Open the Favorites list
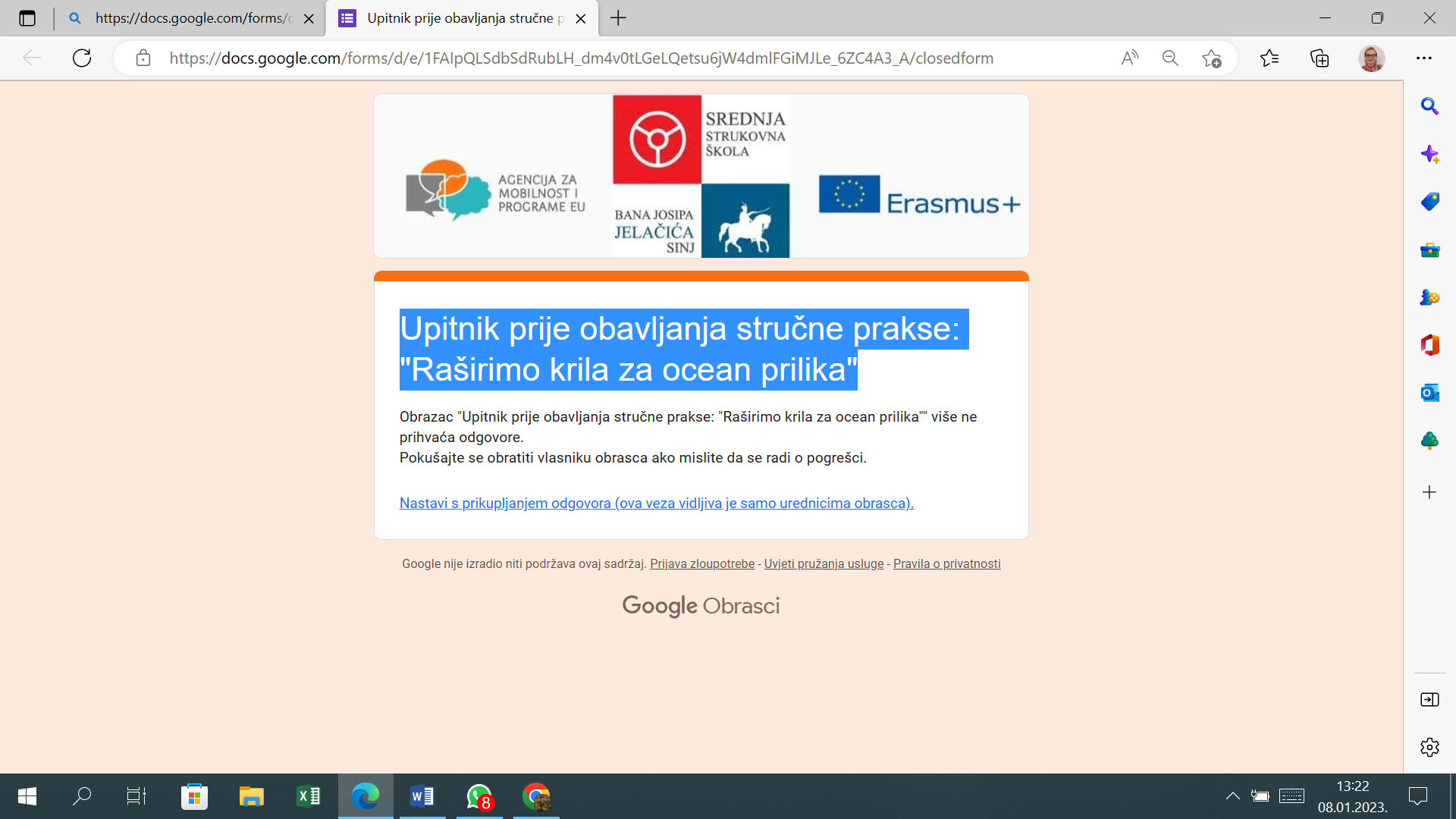This screenshot has width=1456, height=819. 1269,58
